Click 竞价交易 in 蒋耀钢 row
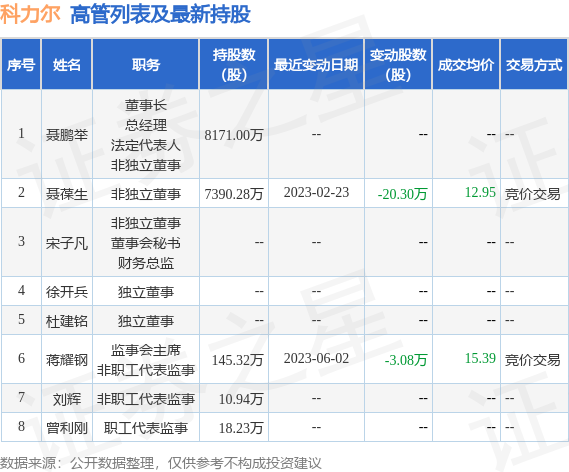The height and width of the screenshot is (472, 569). pyautogui.click(x=532, y=360)
